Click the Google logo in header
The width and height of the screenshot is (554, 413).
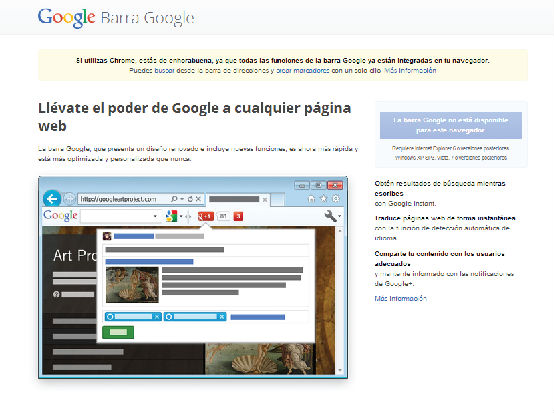coord(66,18)
